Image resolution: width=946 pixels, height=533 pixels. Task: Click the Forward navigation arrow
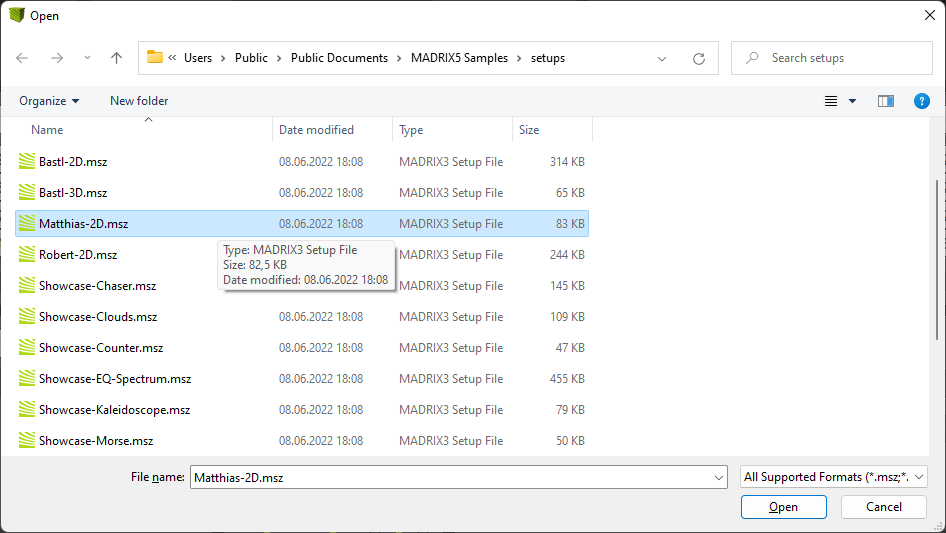pos(57,58)
